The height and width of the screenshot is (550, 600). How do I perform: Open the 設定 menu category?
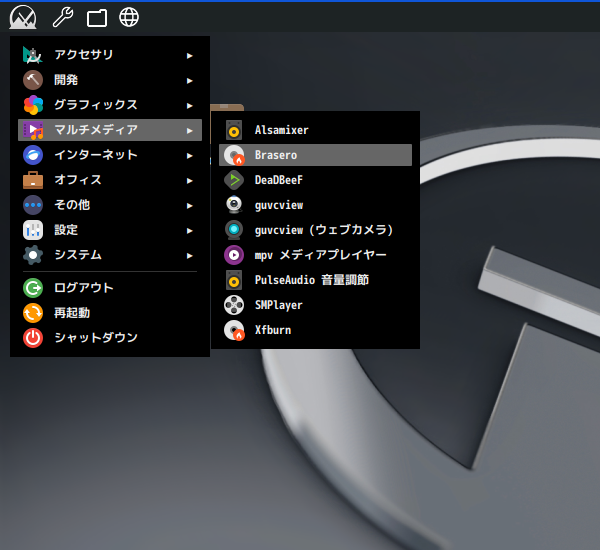coord(66,230)
